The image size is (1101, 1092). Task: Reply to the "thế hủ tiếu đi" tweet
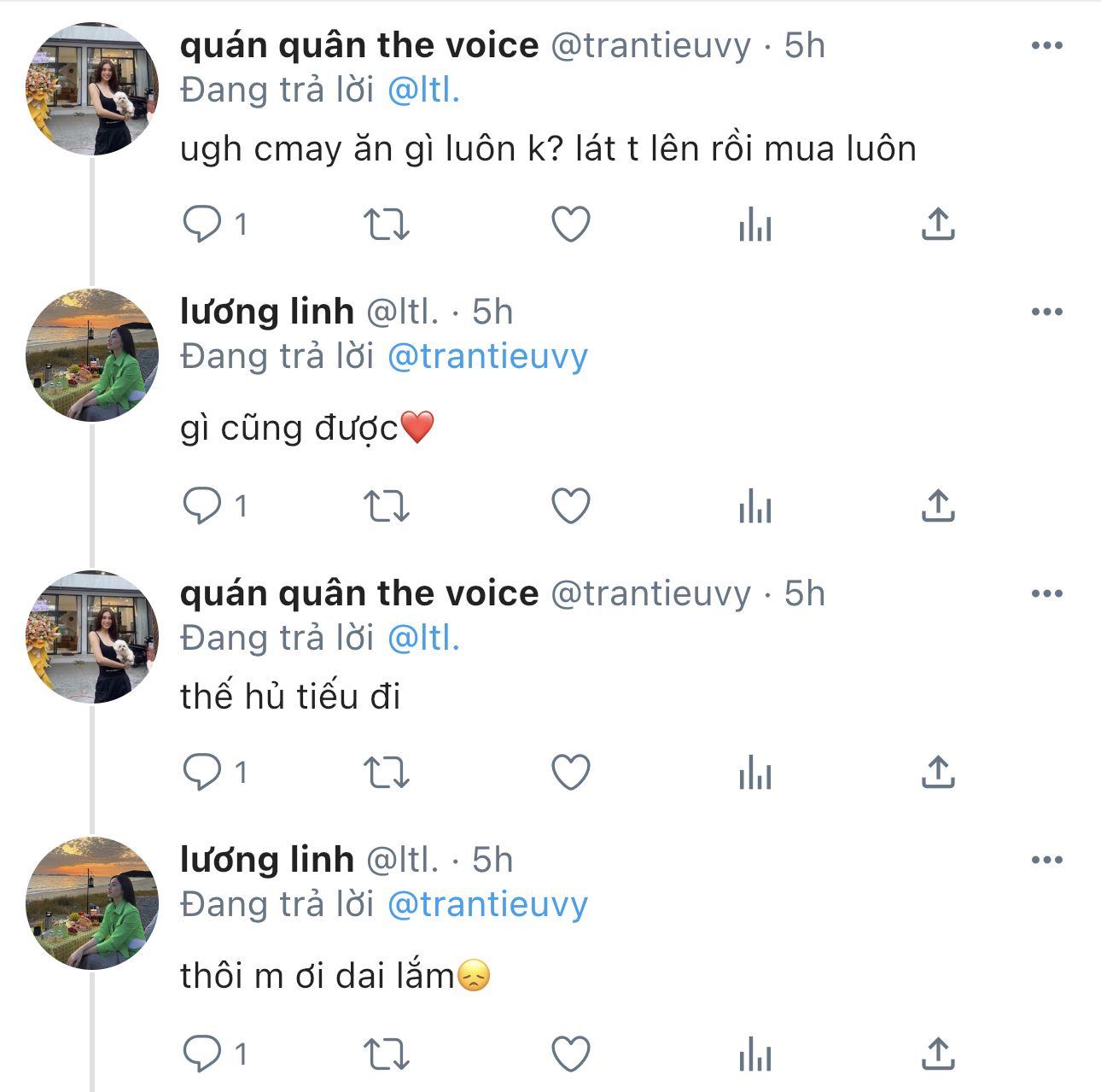coord(202,773)
